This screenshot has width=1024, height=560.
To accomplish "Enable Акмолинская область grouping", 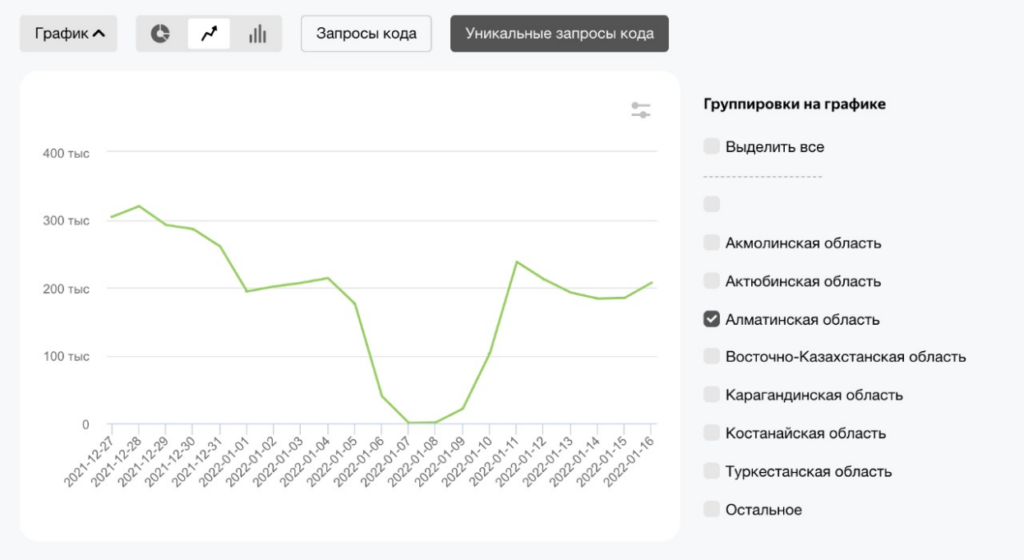I will pyautogui.click(x=711, y=243).
